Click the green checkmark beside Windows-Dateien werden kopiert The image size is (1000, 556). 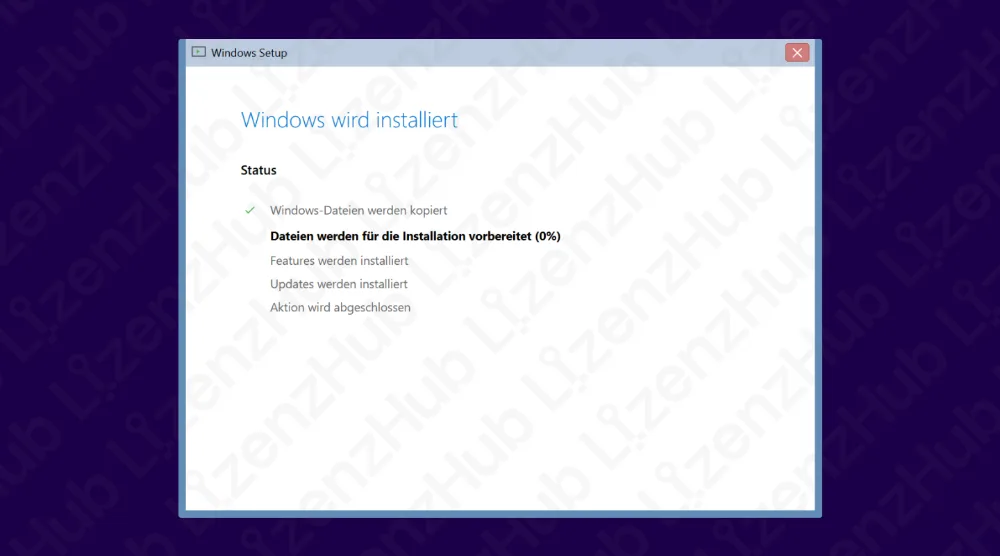pyautogui.click(x=250, y=210)
